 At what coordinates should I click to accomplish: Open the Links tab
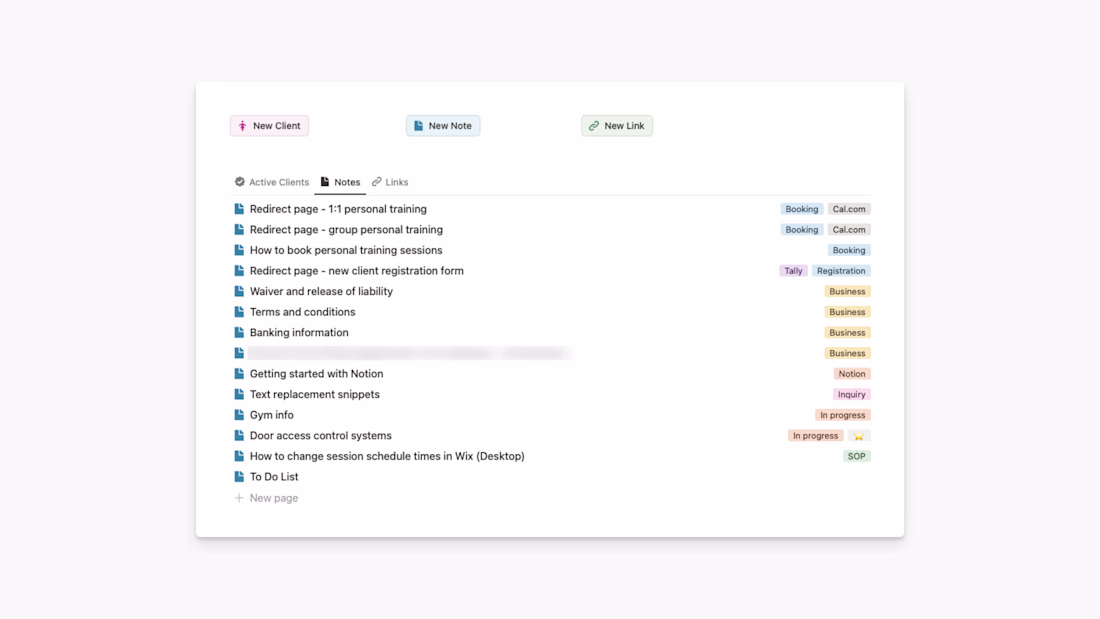(390, 182)
